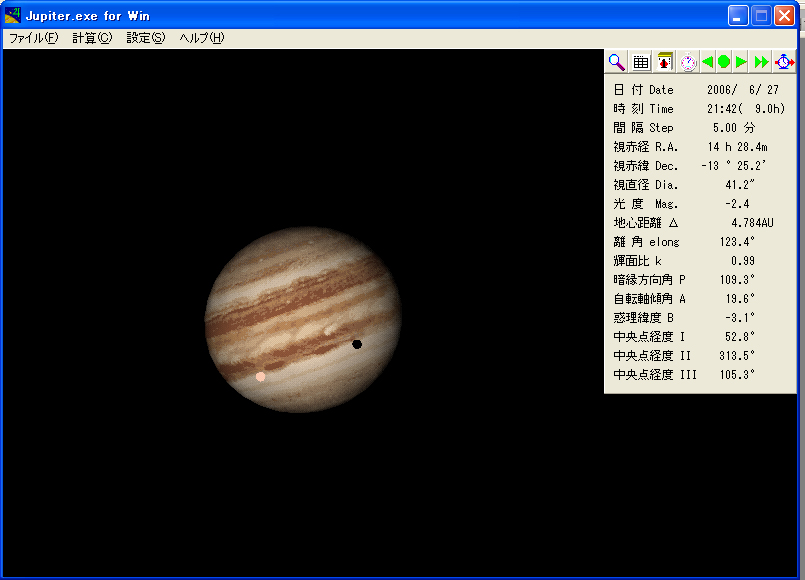
Task: Maximize the Jupiter.exe window
Action: tap(761, 16)
